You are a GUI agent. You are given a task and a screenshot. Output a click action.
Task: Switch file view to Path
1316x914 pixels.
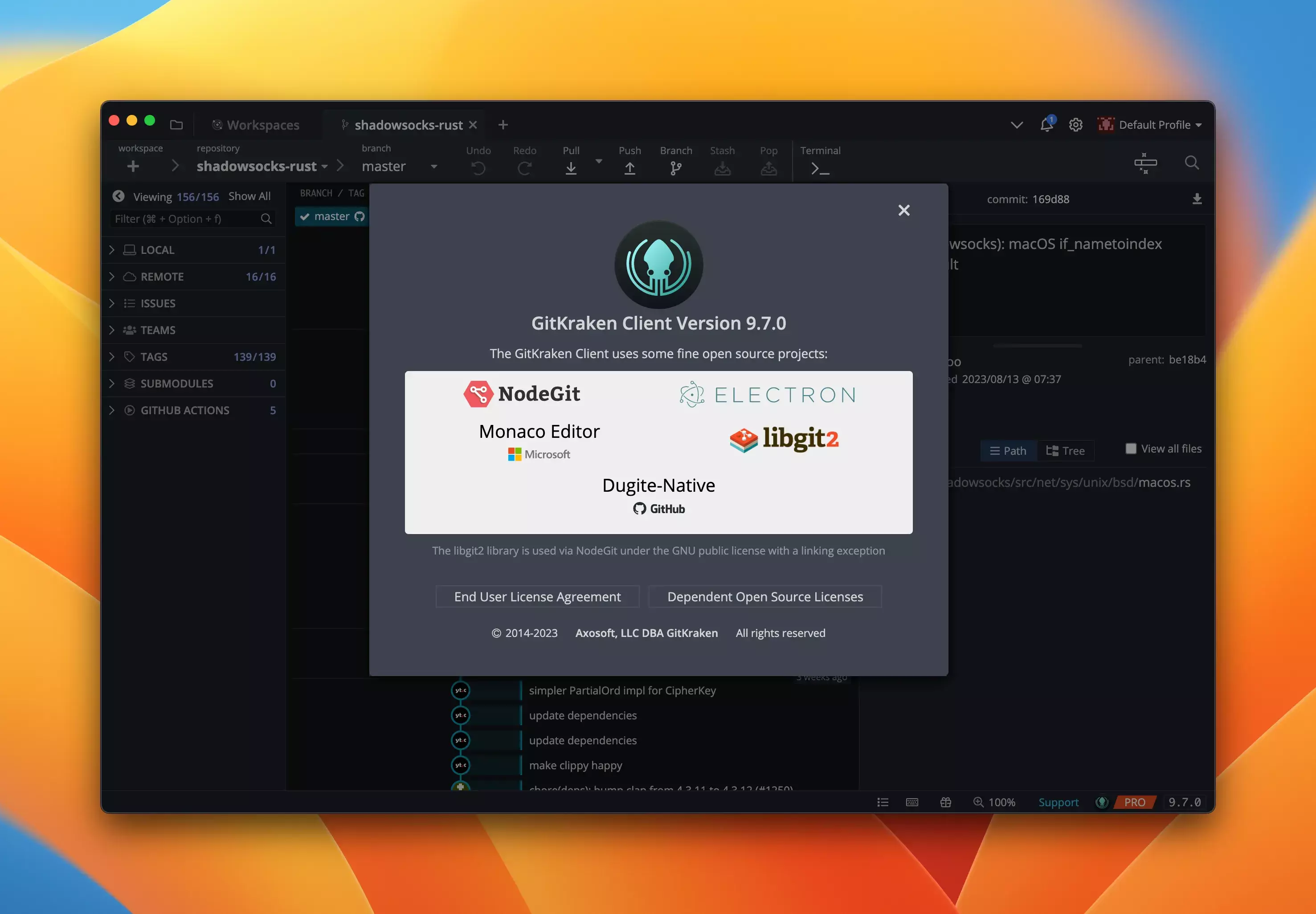coord(1008,451)
